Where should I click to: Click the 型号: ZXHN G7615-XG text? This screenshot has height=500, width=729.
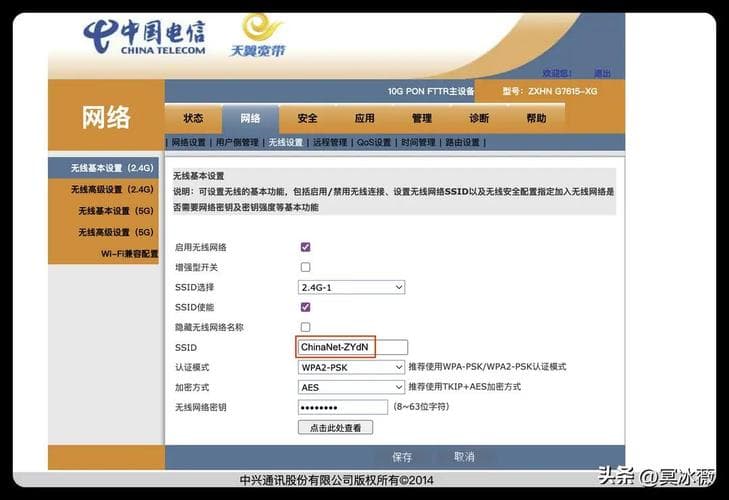pos(550,91)
